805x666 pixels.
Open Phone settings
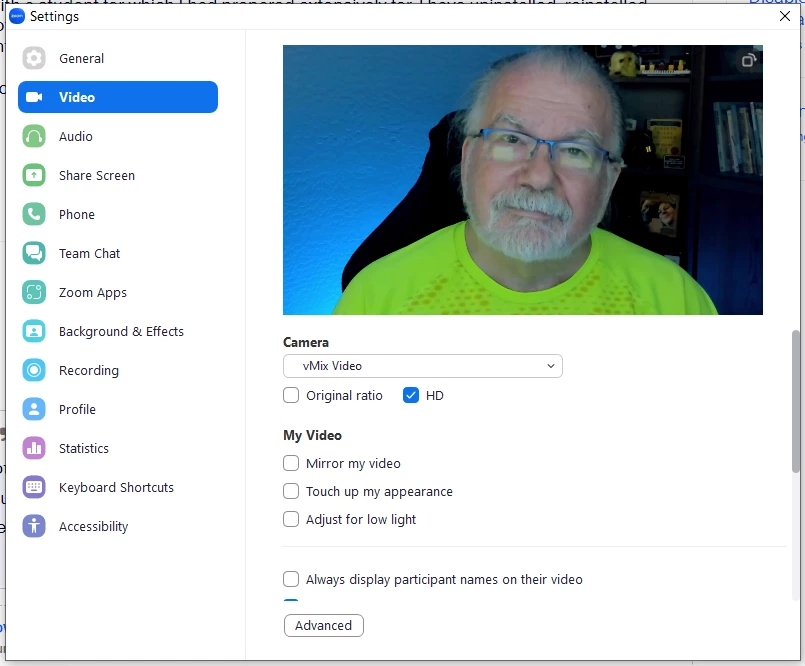coord(118,214)
